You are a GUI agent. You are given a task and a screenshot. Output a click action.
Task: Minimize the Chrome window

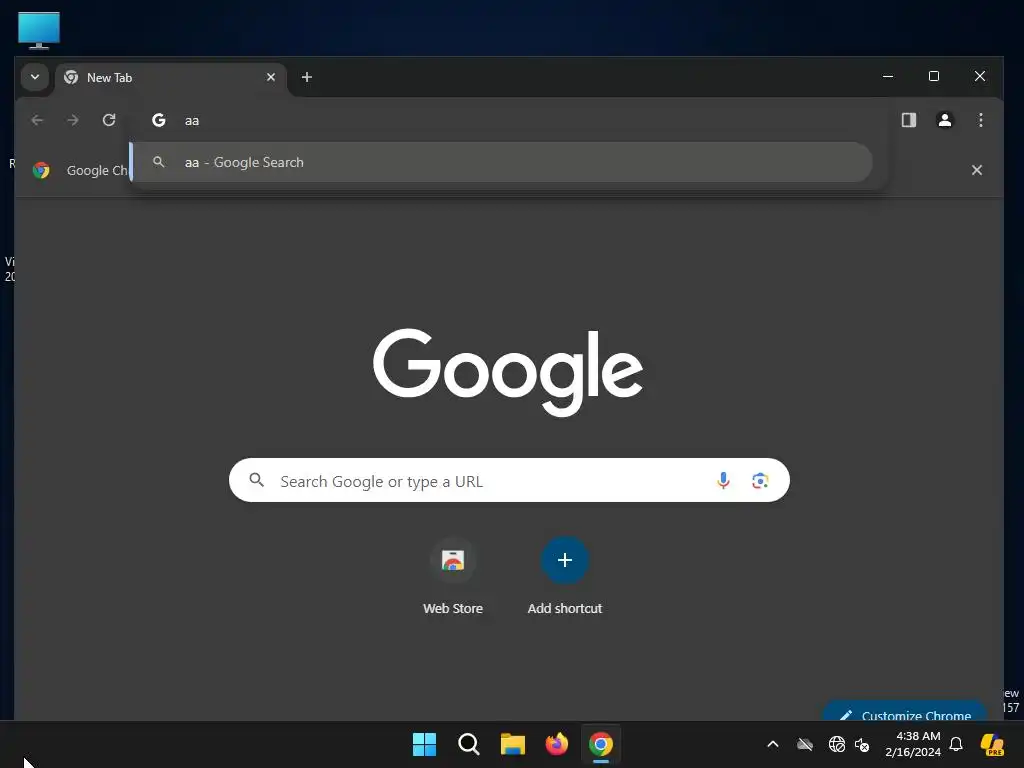888,76
